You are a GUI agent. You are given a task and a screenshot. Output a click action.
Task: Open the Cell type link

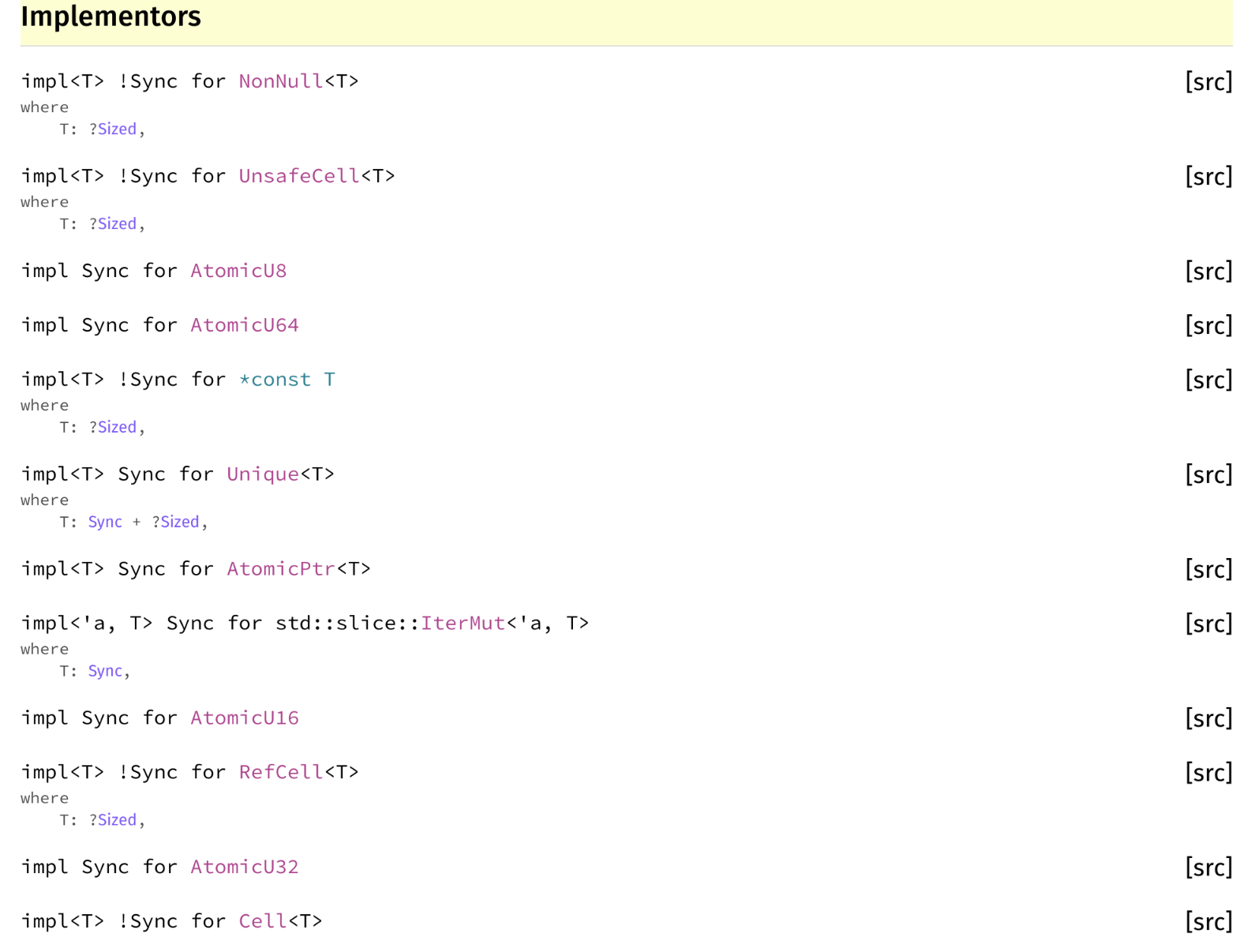263,921
